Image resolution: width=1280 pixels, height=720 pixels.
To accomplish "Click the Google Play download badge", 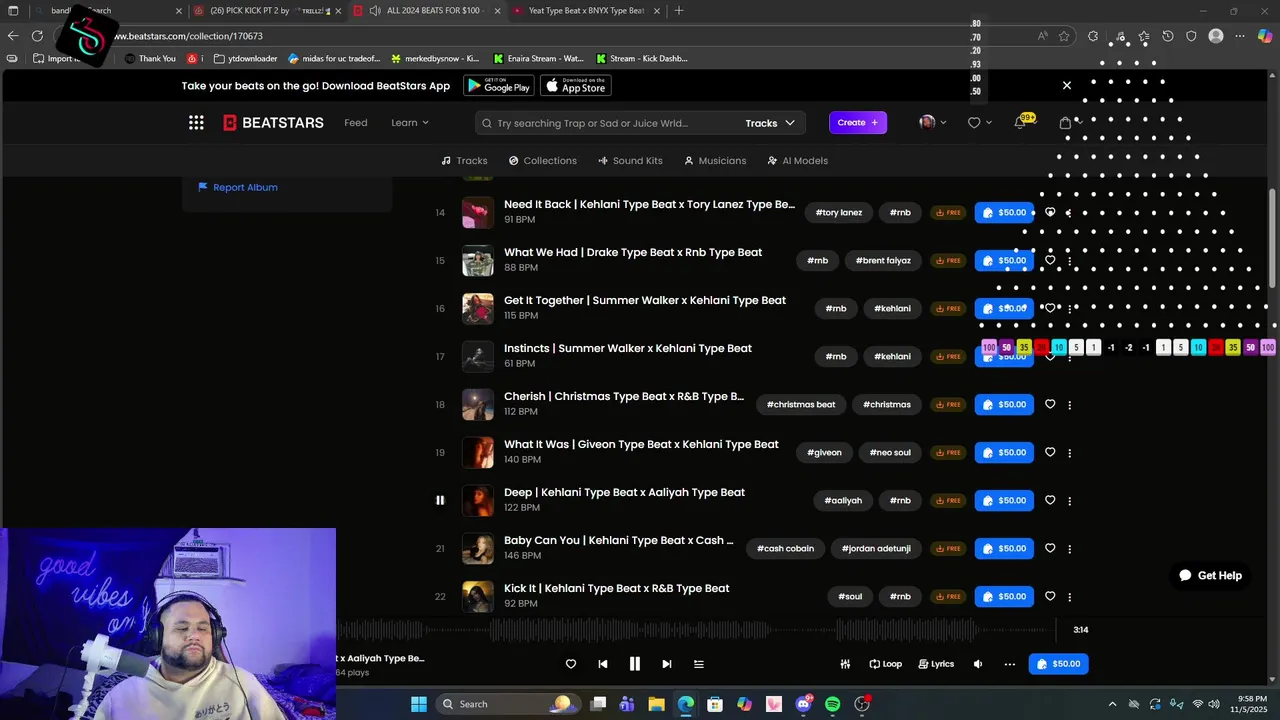I will (x=499, y=86).
